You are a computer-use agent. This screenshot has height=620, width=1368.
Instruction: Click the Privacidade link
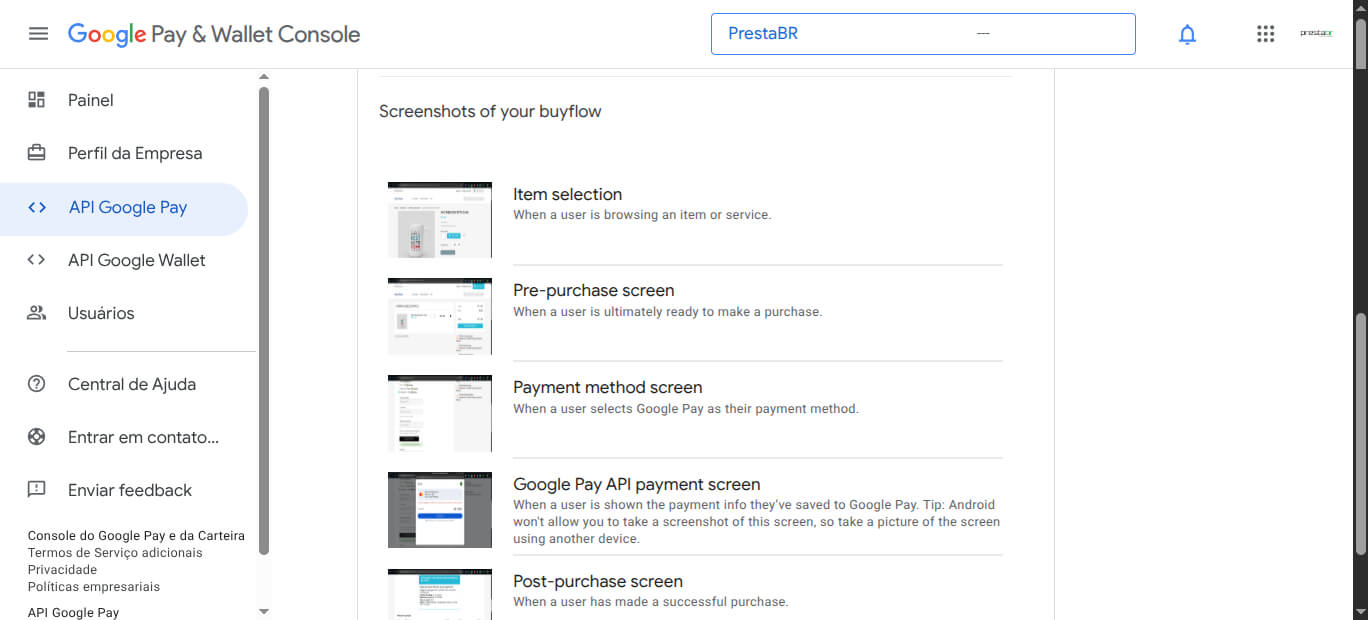click(62, 569)
